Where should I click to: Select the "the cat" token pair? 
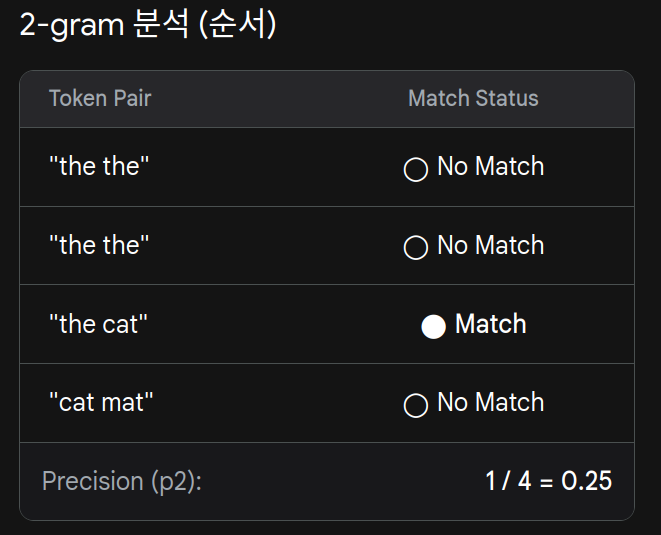pos(99,325)
